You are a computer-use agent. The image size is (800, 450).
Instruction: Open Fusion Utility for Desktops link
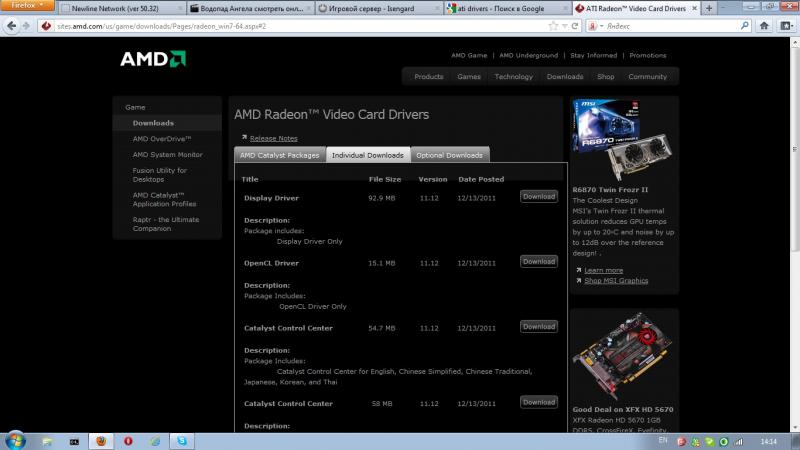[x=160, y=174]
